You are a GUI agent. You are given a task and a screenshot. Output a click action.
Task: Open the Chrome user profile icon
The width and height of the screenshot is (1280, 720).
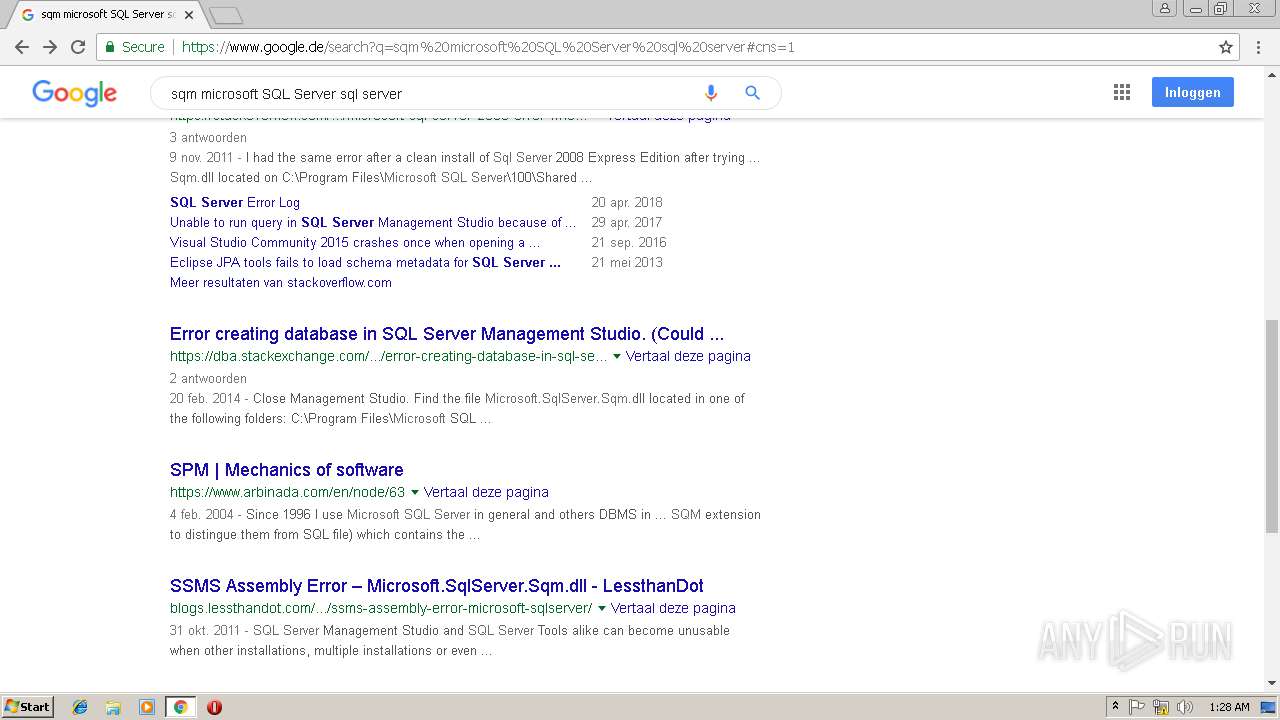click(1165, 8)
